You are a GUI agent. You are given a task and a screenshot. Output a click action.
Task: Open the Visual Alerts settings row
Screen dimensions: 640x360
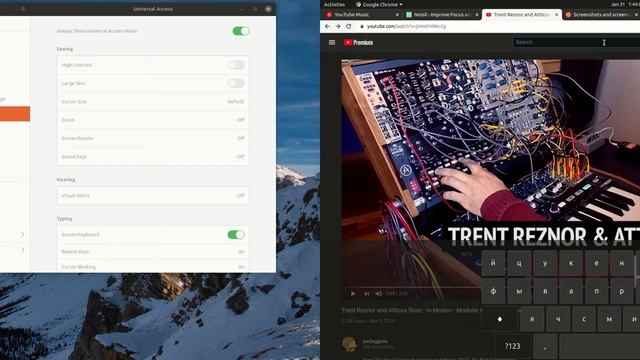click(153, 196)
